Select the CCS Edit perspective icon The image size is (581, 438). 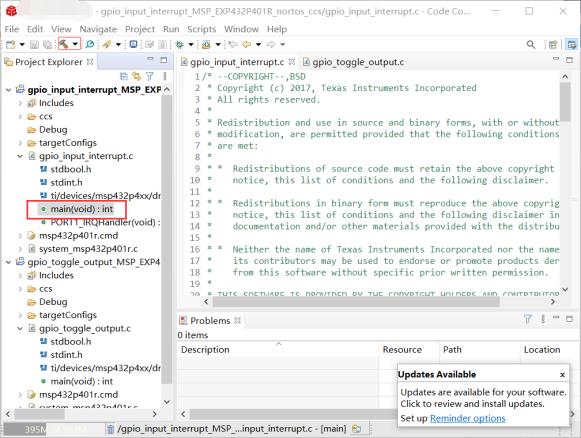572,44
